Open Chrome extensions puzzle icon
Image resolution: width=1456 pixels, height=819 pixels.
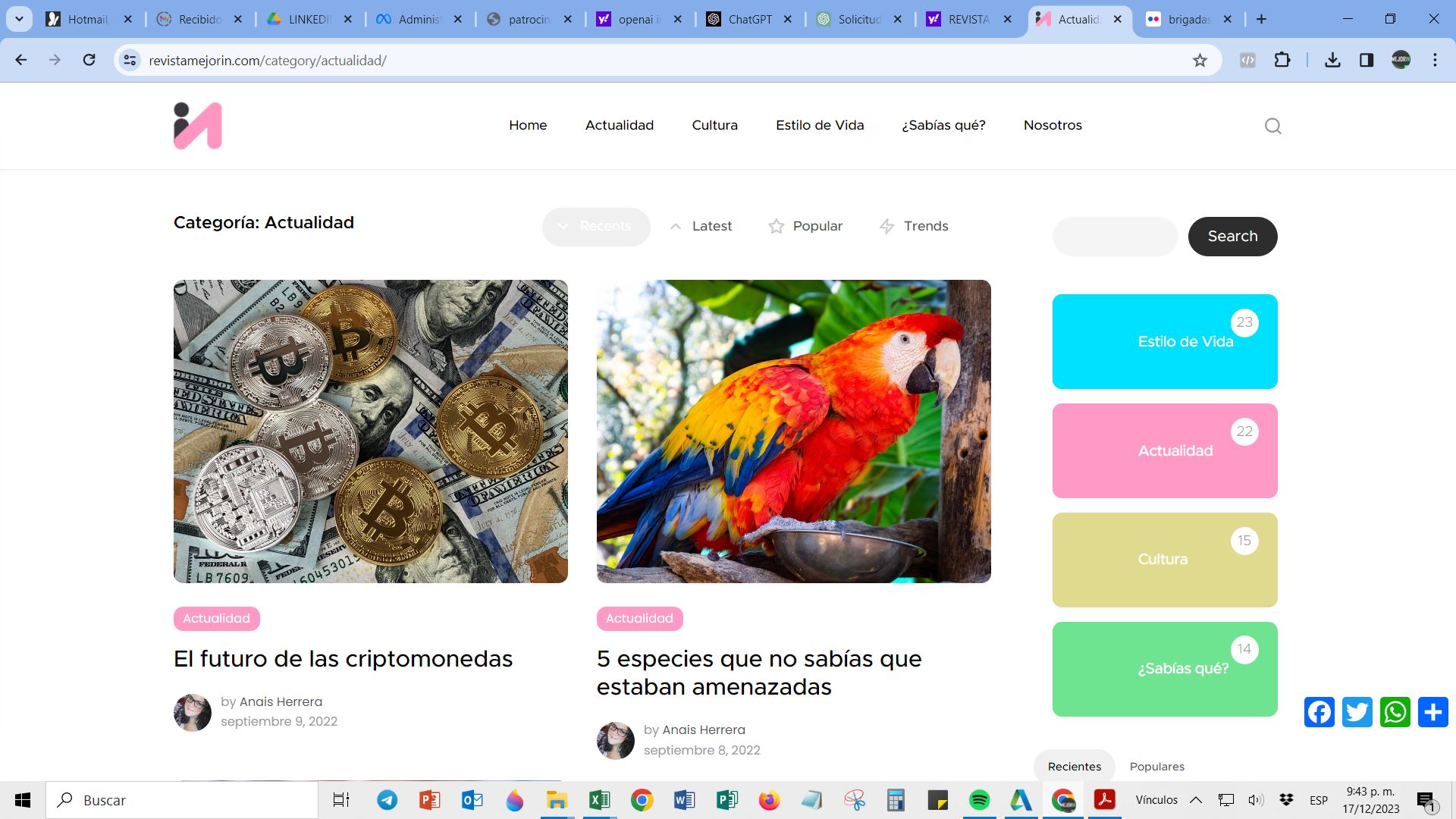coord(1282,61)
